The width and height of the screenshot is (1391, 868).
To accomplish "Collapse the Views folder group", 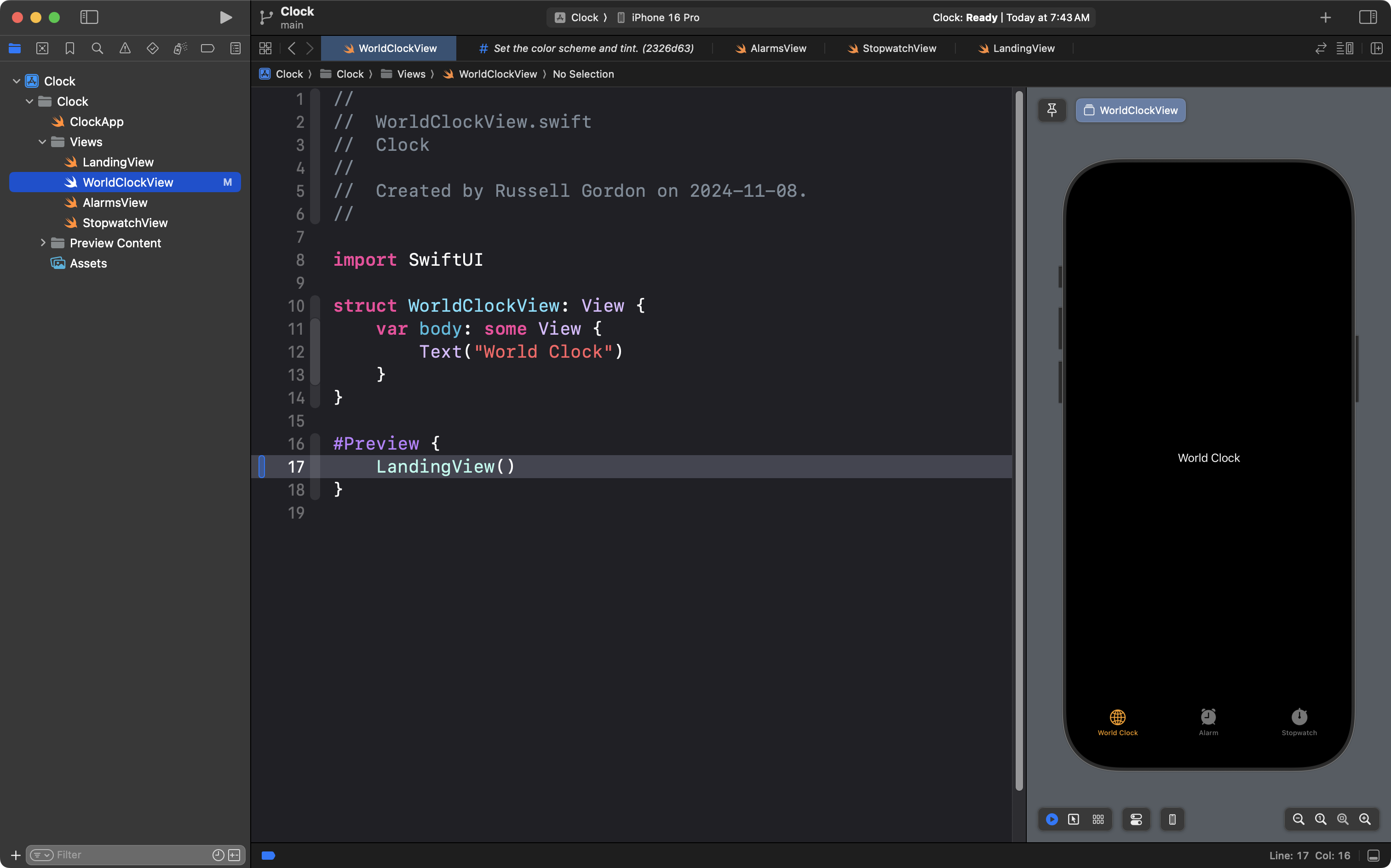I will pos(42,142).
